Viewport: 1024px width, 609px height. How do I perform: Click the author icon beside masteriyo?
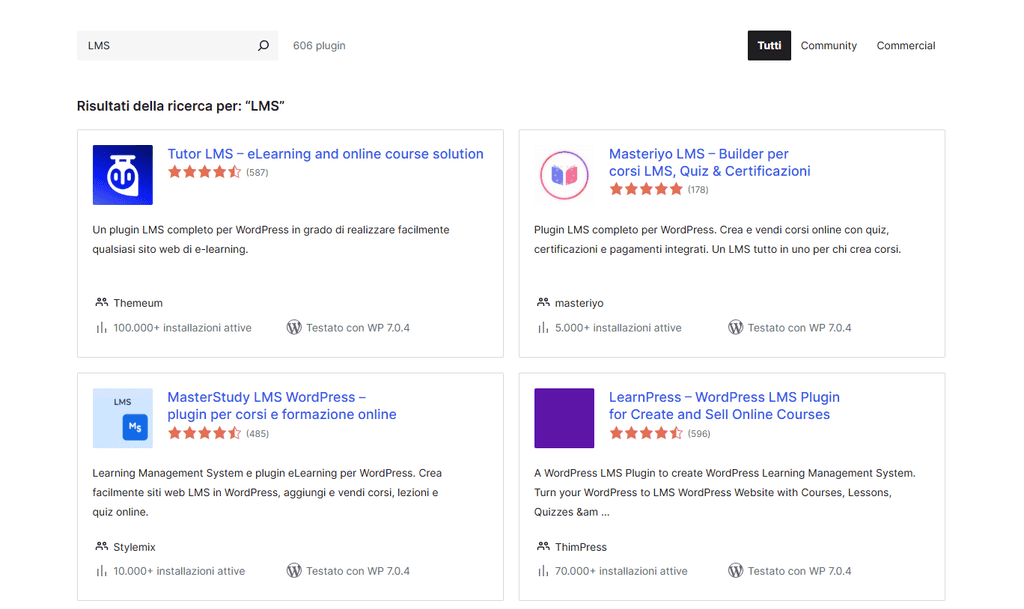543,302
